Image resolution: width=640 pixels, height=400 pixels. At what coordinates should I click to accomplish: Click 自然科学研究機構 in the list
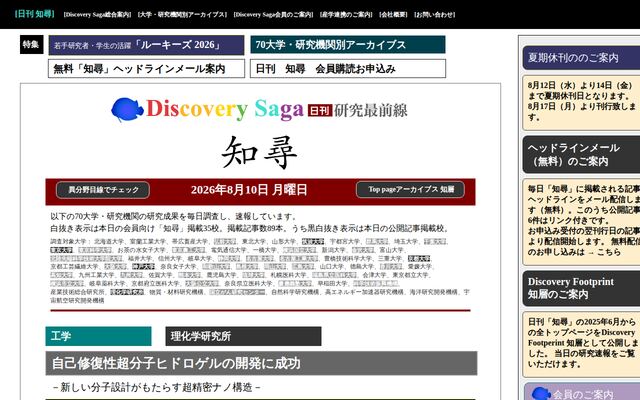[295, 292]
